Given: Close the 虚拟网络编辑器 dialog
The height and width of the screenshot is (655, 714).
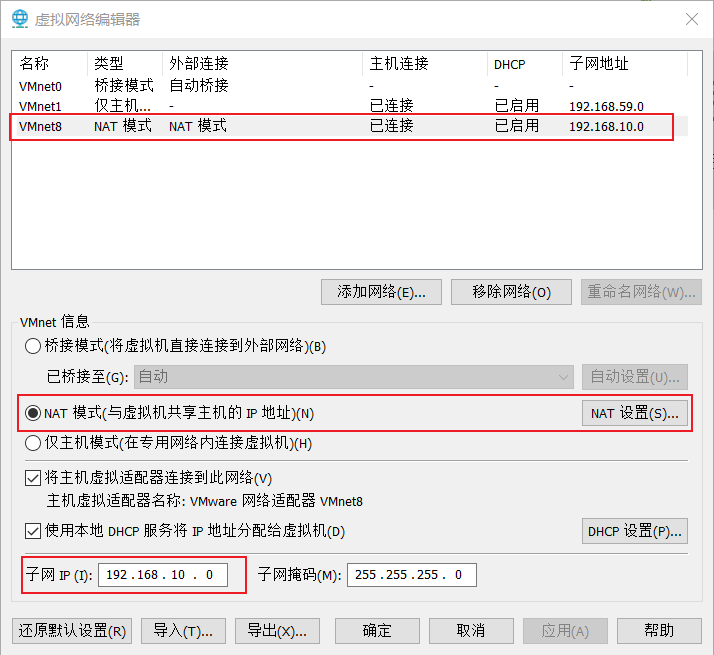Looking at the screenshot, I should click(692, 19).
